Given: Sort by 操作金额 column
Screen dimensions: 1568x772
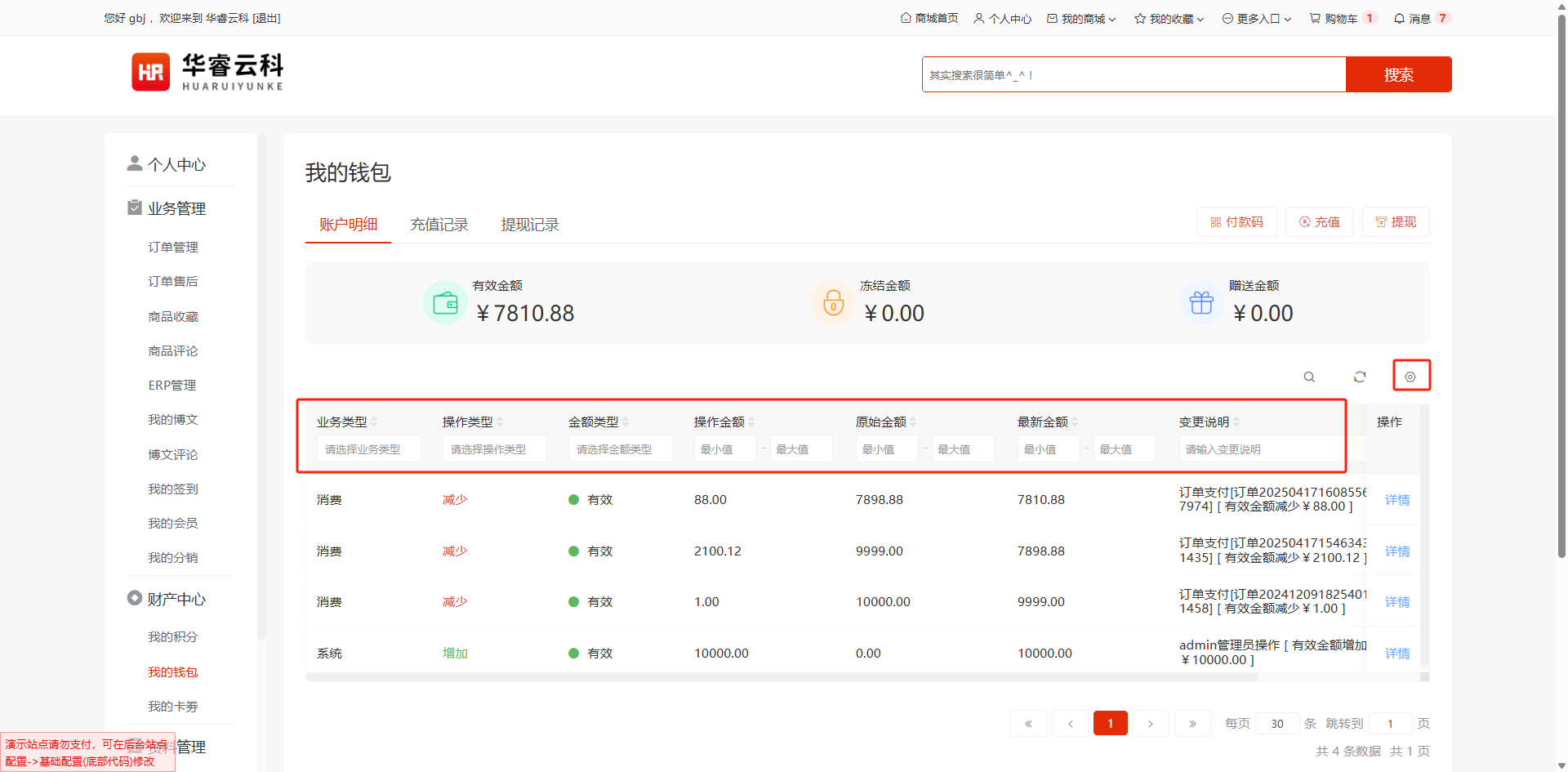Looking at the screenshot, I should [751, 422].
